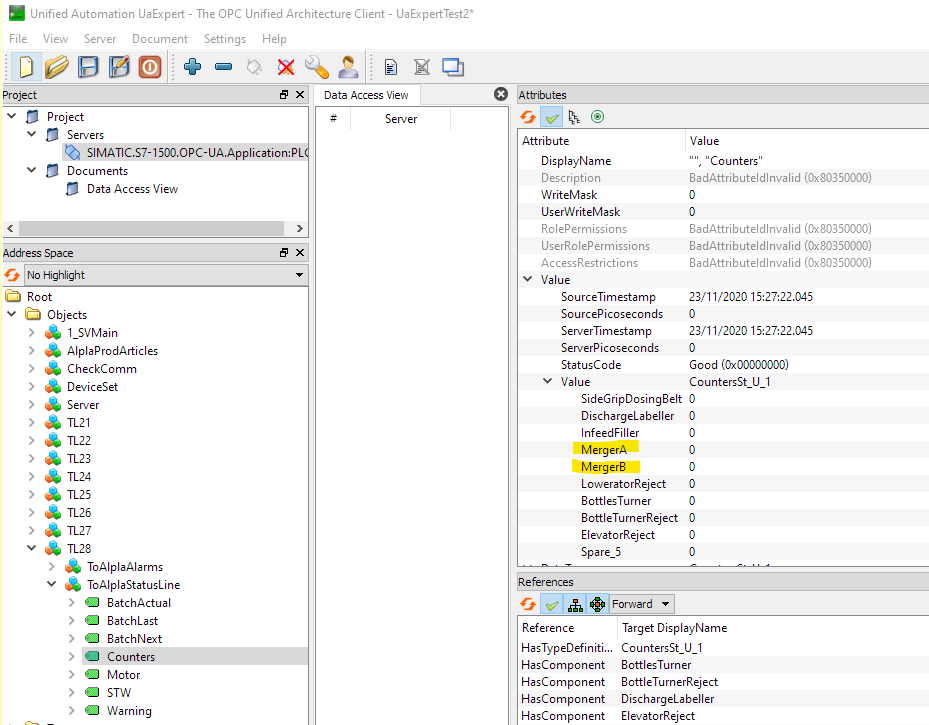Open the Forward reference direction dropdown

tap(642, 604)
